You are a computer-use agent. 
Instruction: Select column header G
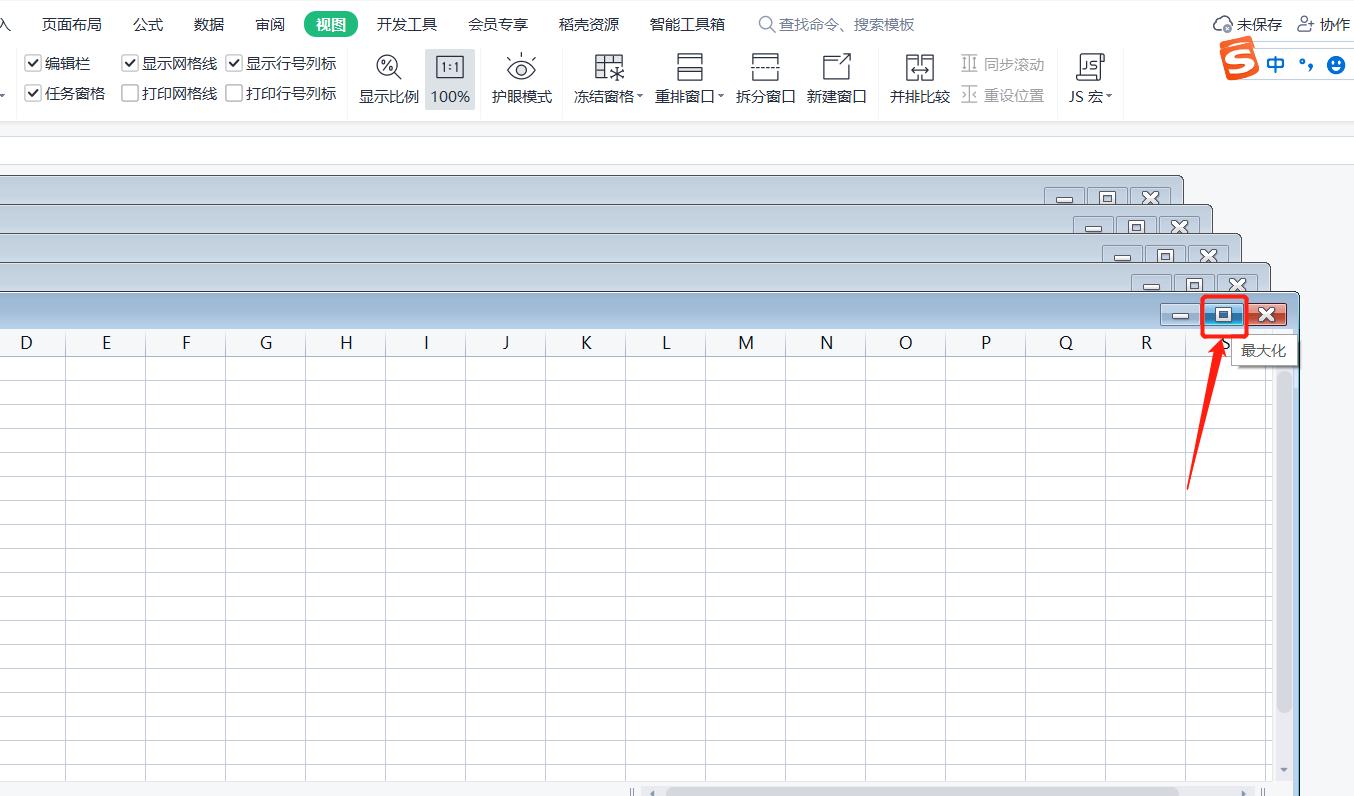pos(266,343)
